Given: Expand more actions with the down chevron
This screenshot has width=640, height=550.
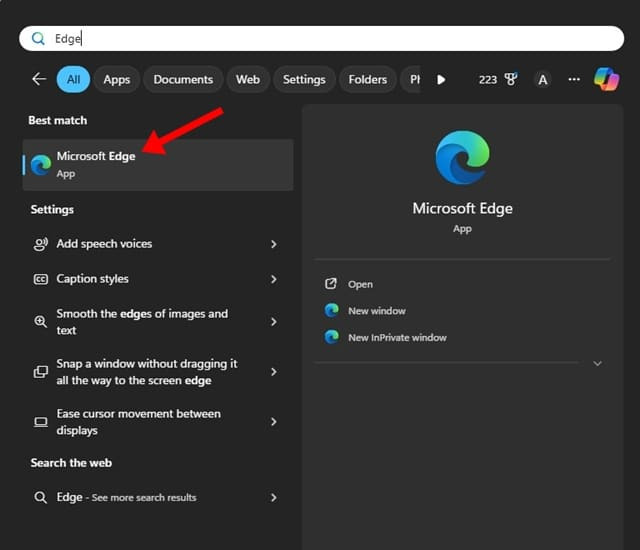Looking at the screenshot, I should (x=598, y=363).
